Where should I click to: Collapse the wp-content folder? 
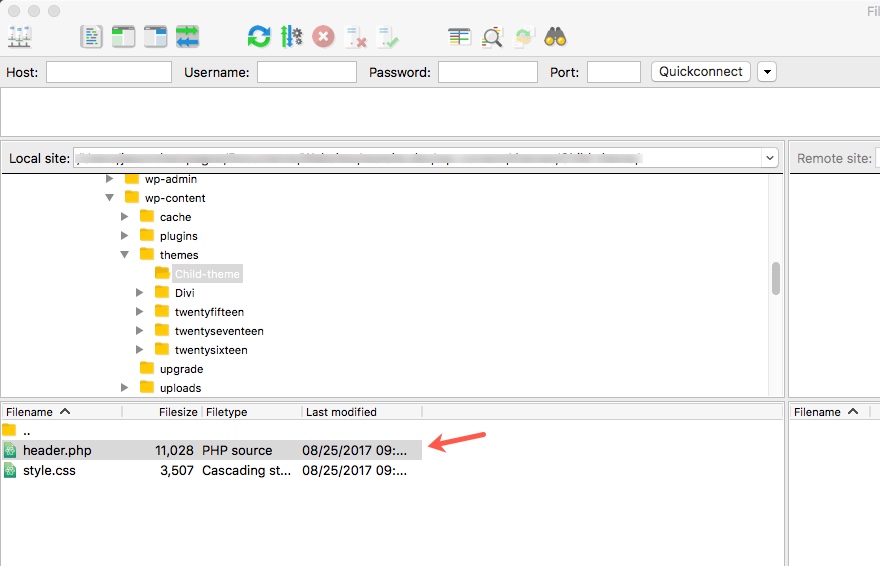tap(109, 197)
